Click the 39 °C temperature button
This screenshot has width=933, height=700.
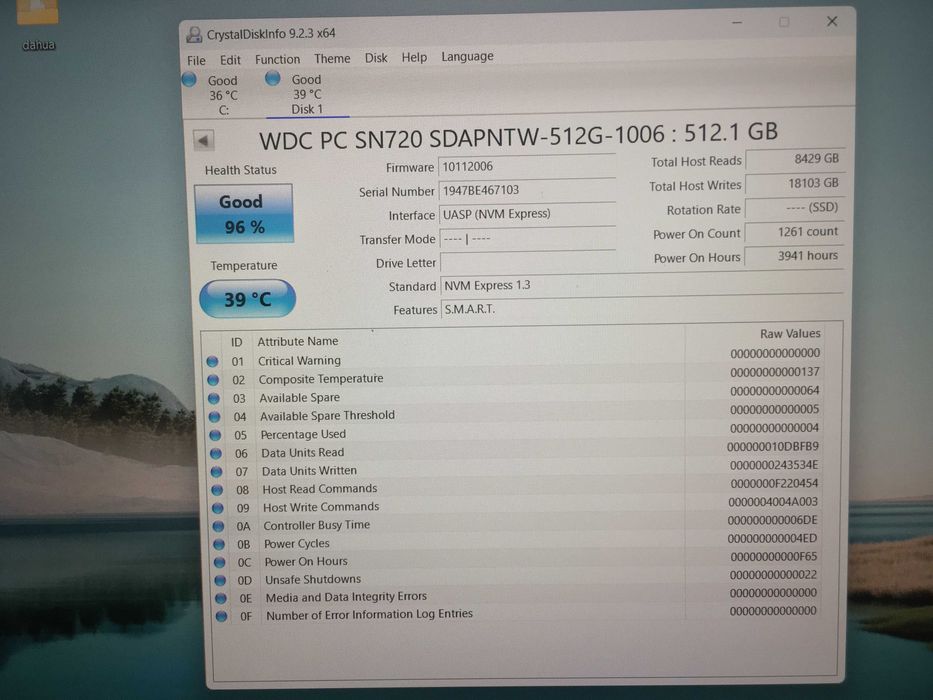[248, 299]
